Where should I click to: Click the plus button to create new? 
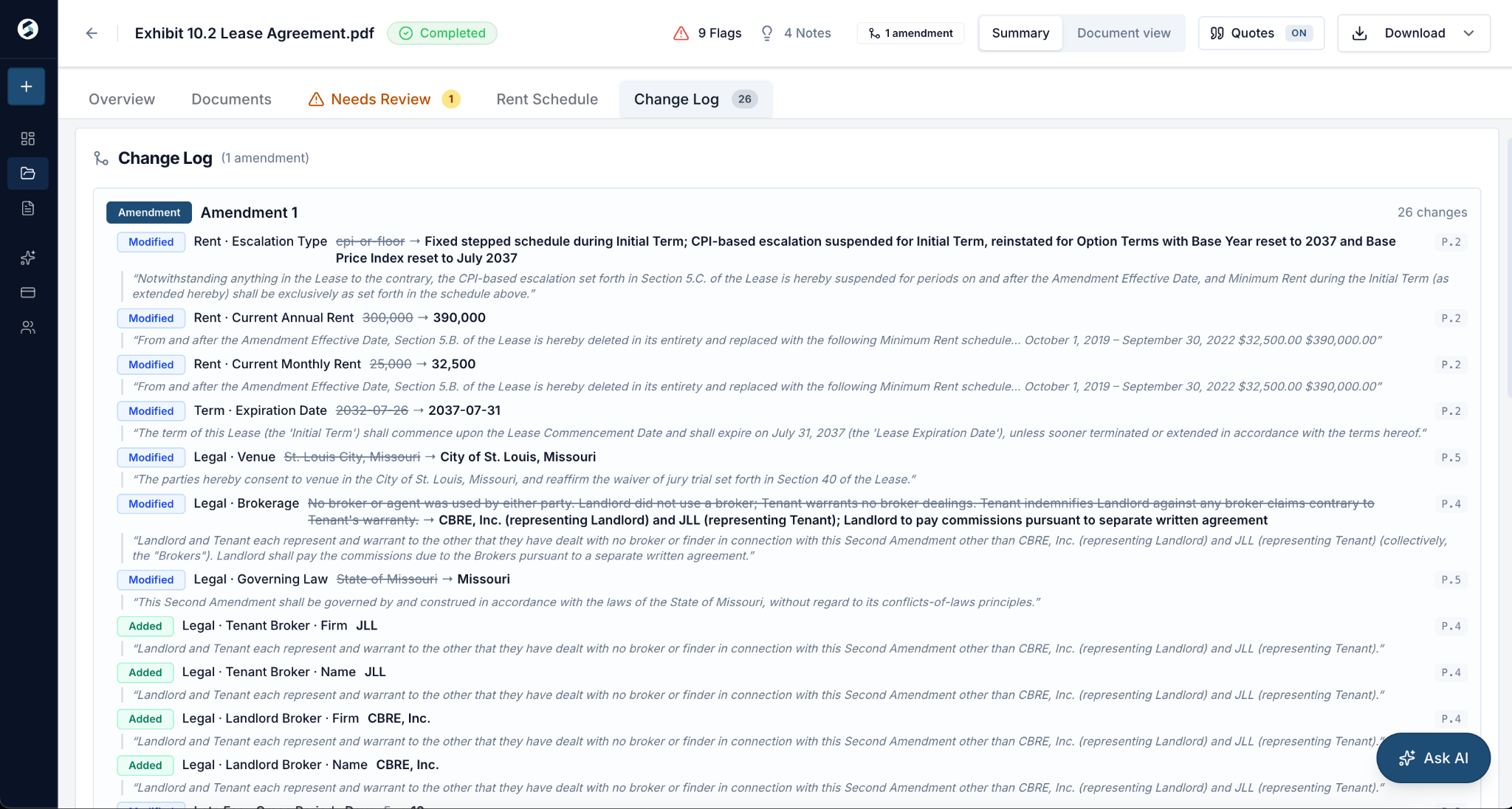click(x=27, y=86)
